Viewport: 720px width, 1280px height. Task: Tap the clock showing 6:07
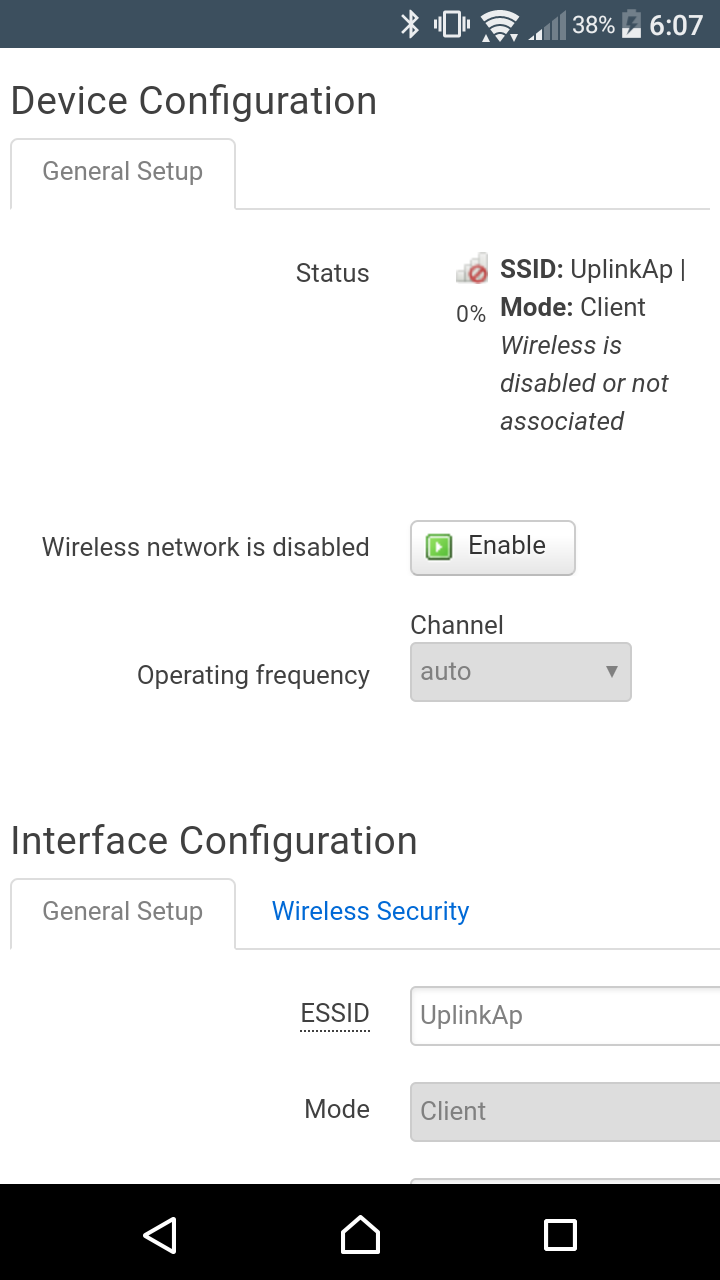(677, 25)
